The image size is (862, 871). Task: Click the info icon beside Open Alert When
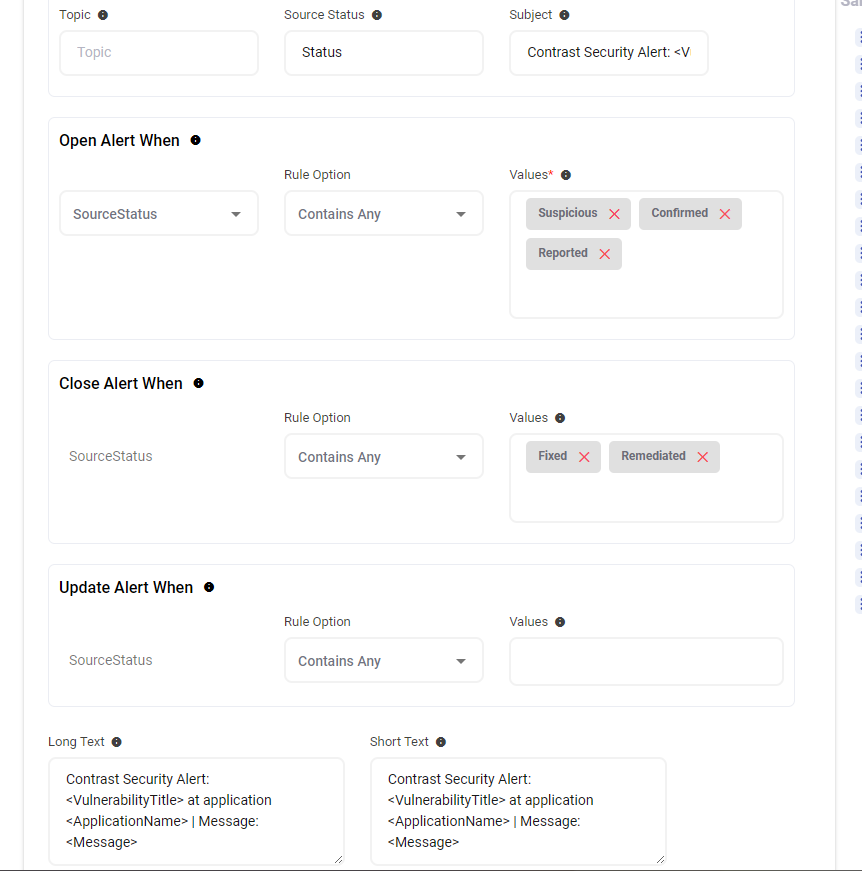195,140
